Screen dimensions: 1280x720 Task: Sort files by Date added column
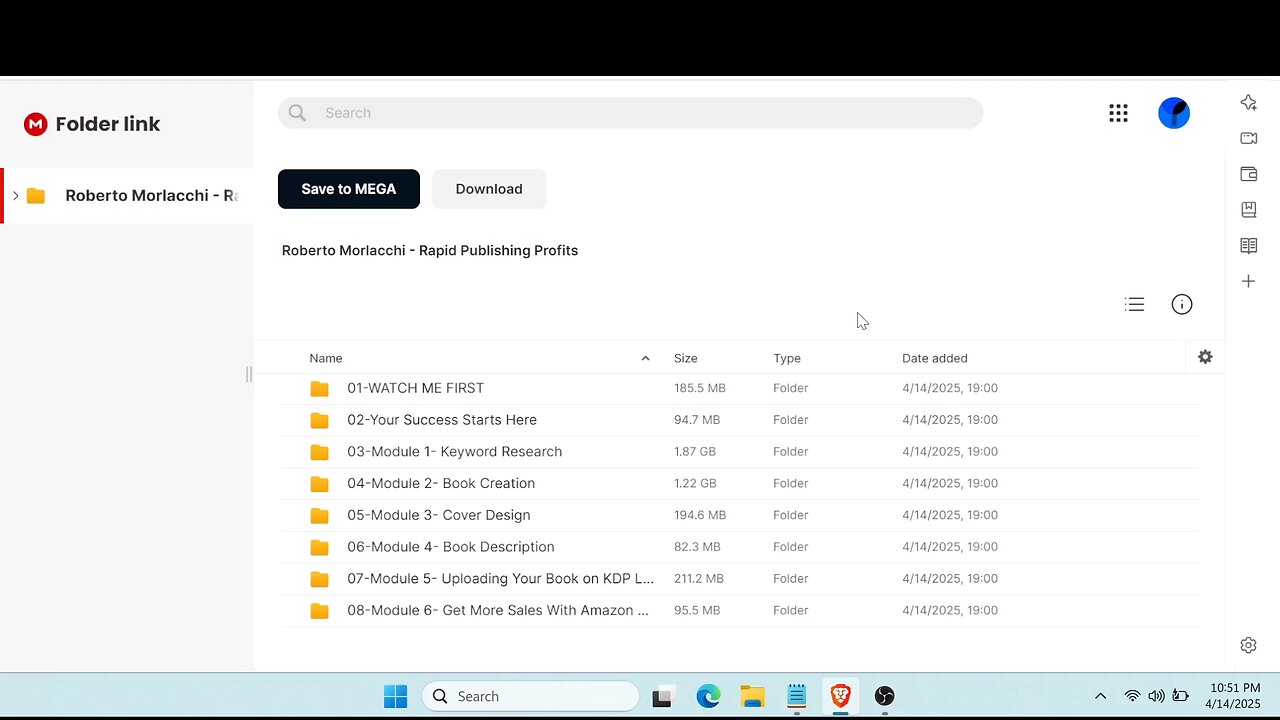[935, 358]
